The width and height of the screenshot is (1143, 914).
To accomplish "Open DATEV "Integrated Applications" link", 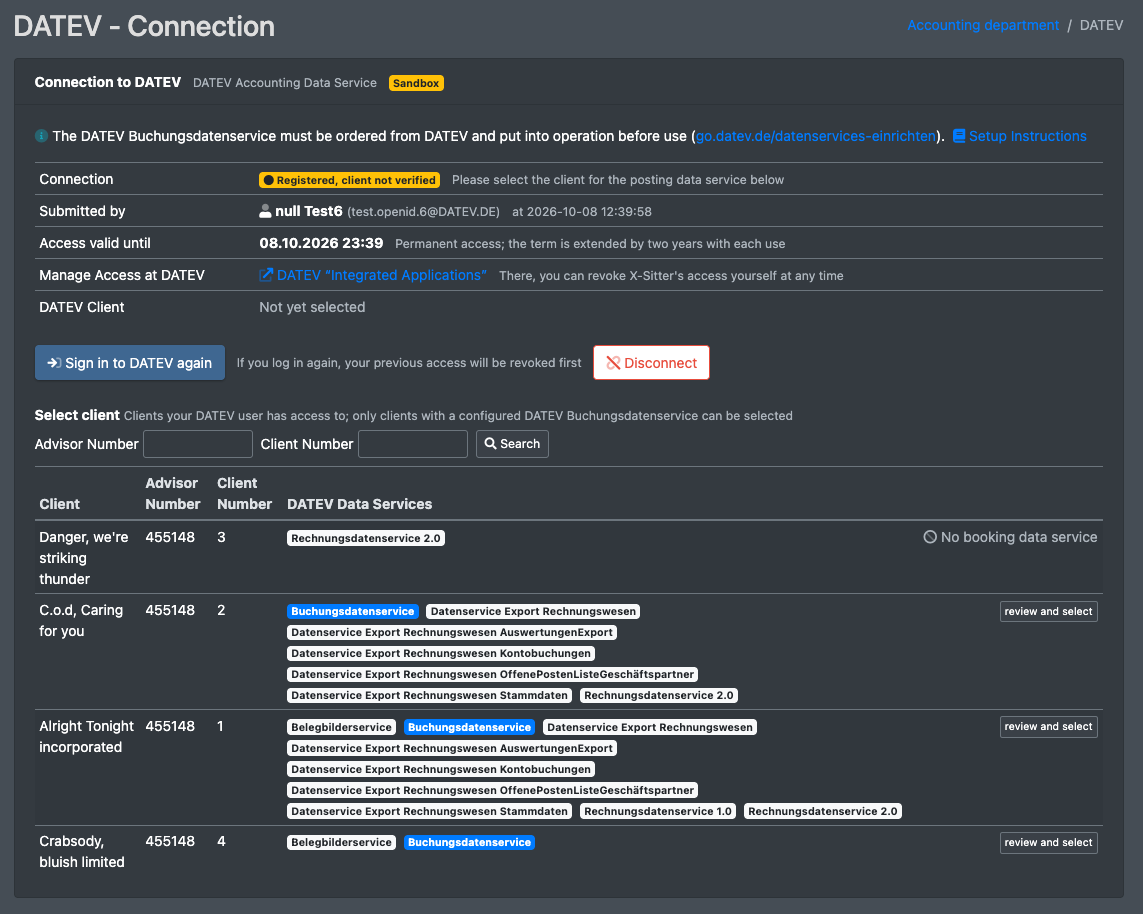I will pos(381,275).
